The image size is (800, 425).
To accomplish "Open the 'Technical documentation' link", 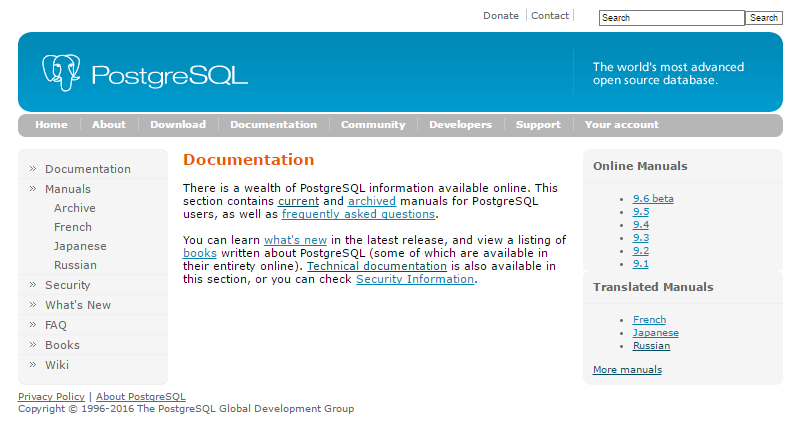I will point(377,266).
